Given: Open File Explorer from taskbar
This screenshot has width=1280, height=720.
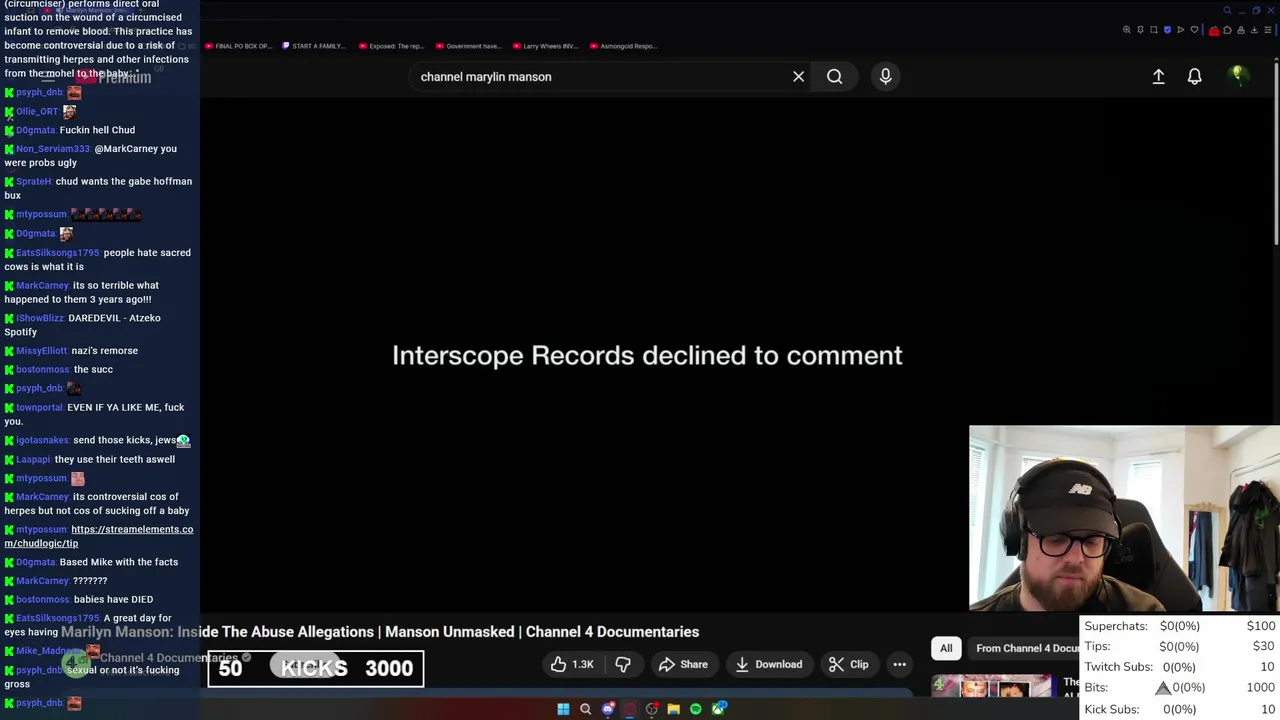Looking at the screenshot, I should 674,709.
